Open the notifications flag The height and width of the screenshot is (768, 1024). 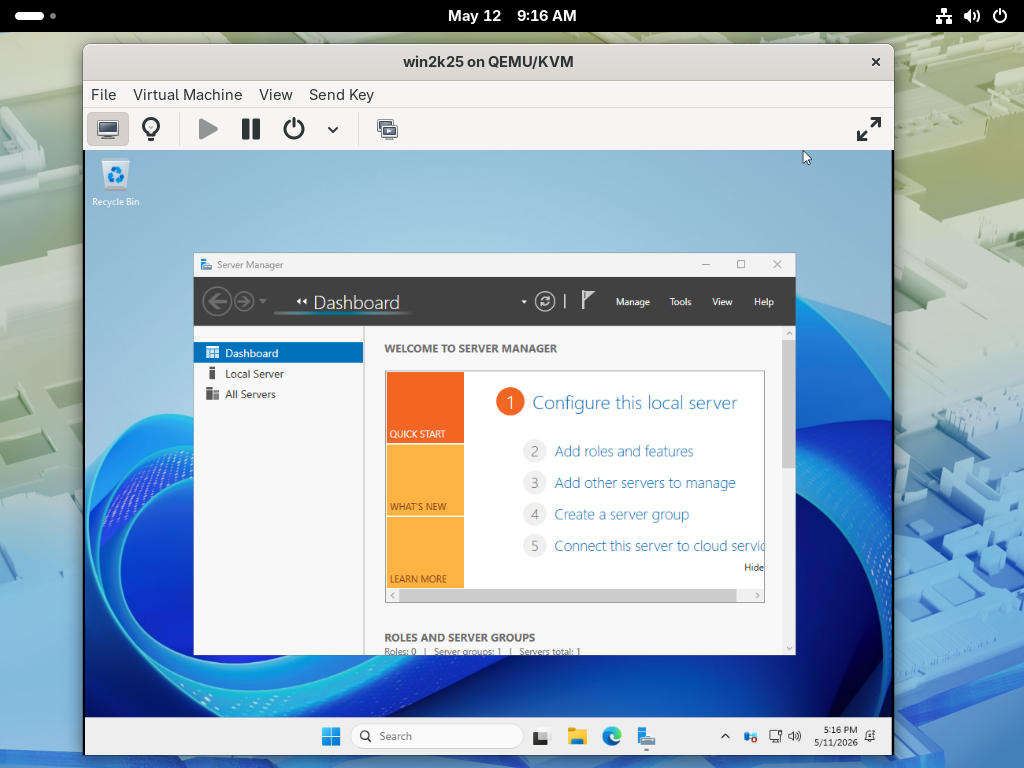587,300
